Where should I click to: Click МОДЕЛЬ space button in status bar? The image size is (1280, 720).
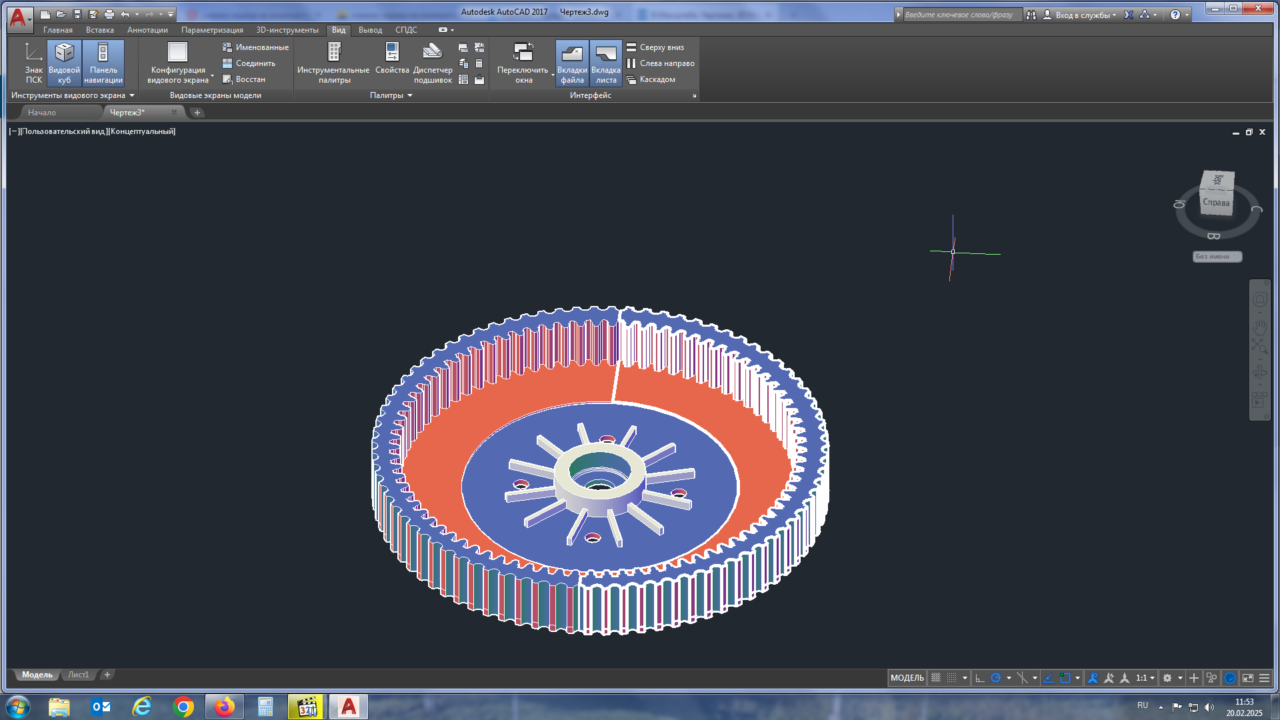[907, 678]
